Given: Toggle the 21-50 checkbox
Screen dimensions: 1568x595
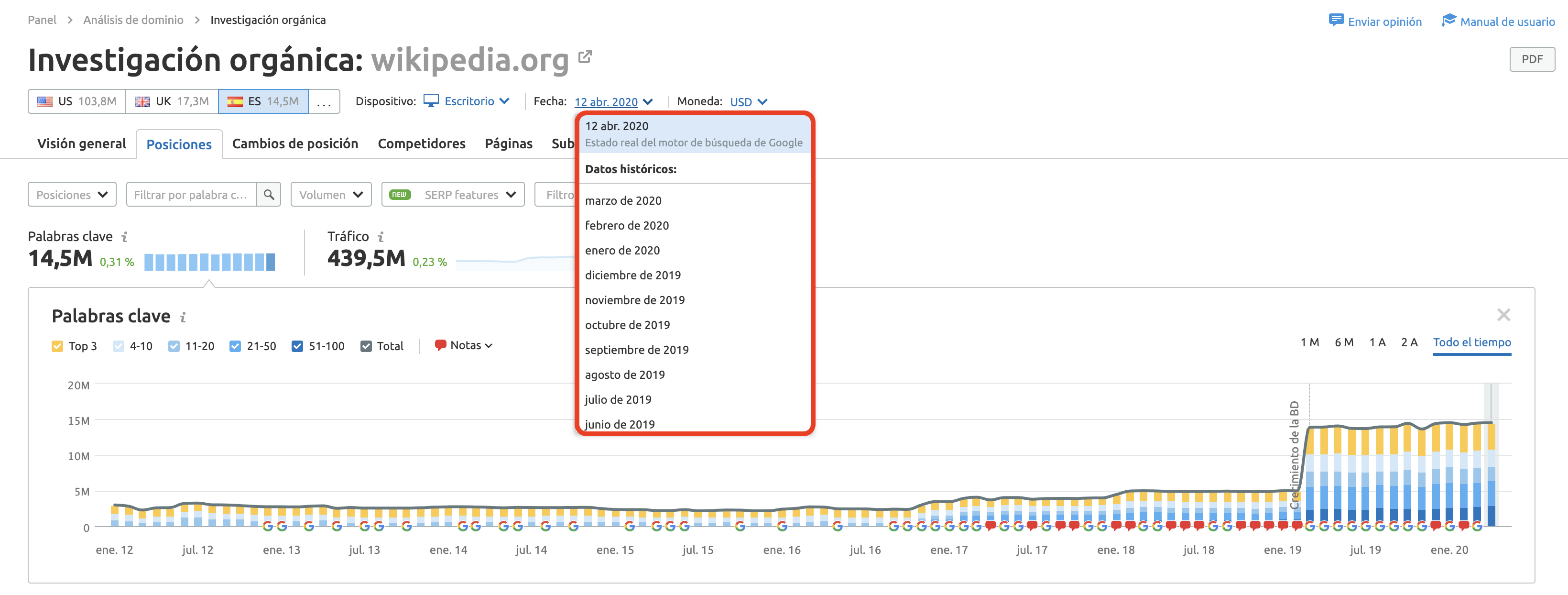Looking at the screenshot, I should 235,346.
